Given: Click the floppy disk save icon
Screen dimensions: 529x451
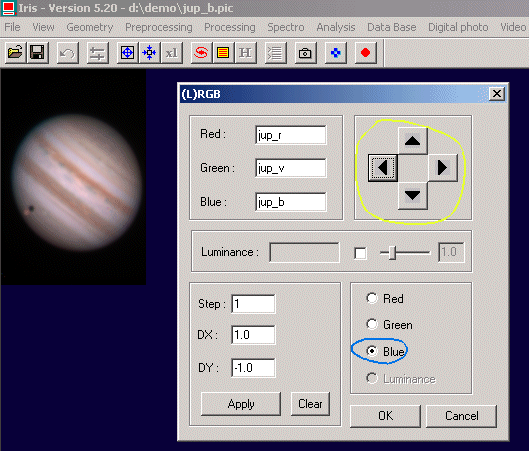Looking at the screenshot, I should tap(37, 53).
